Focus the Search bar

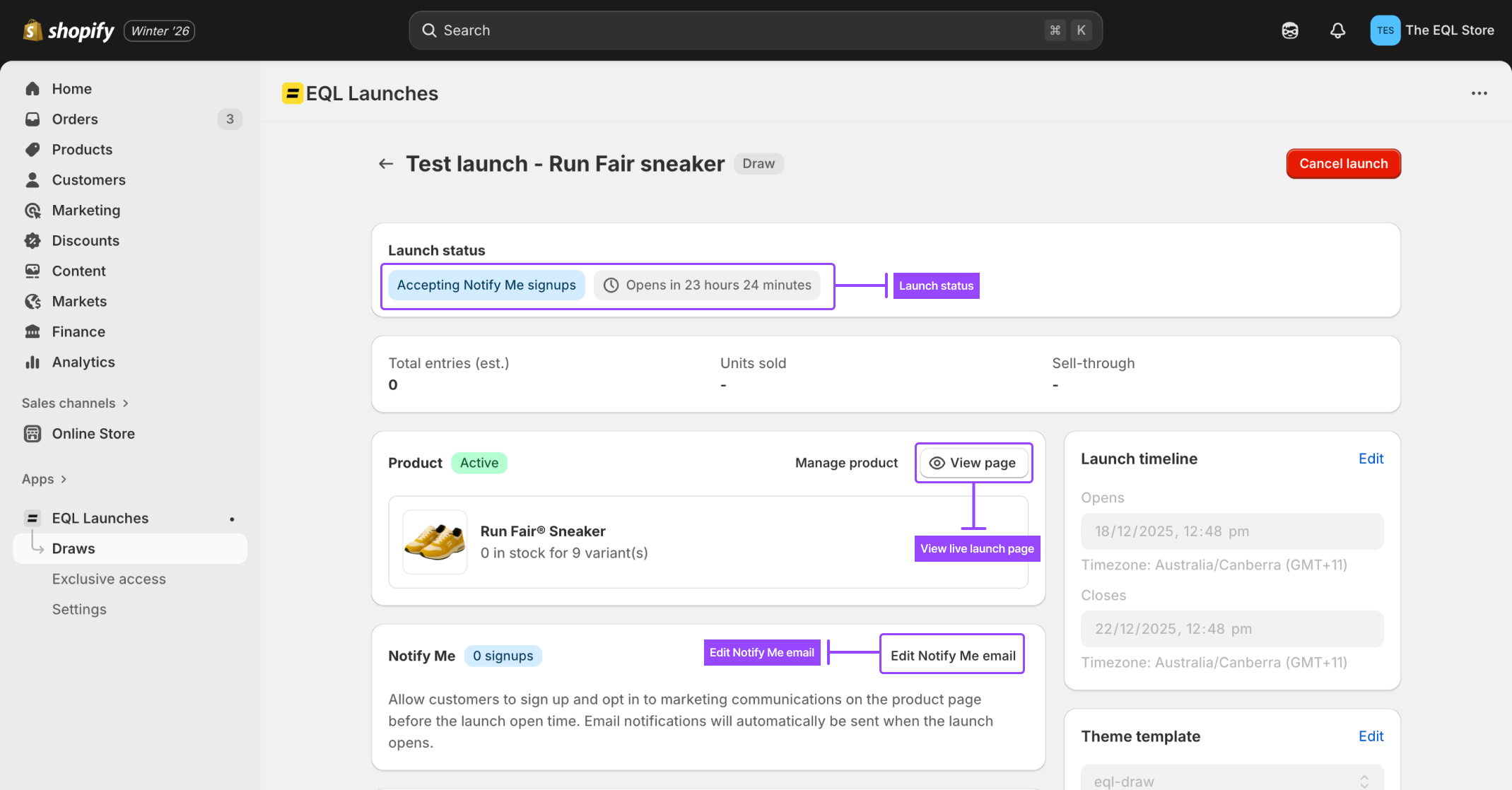click(x=756, y=30)
